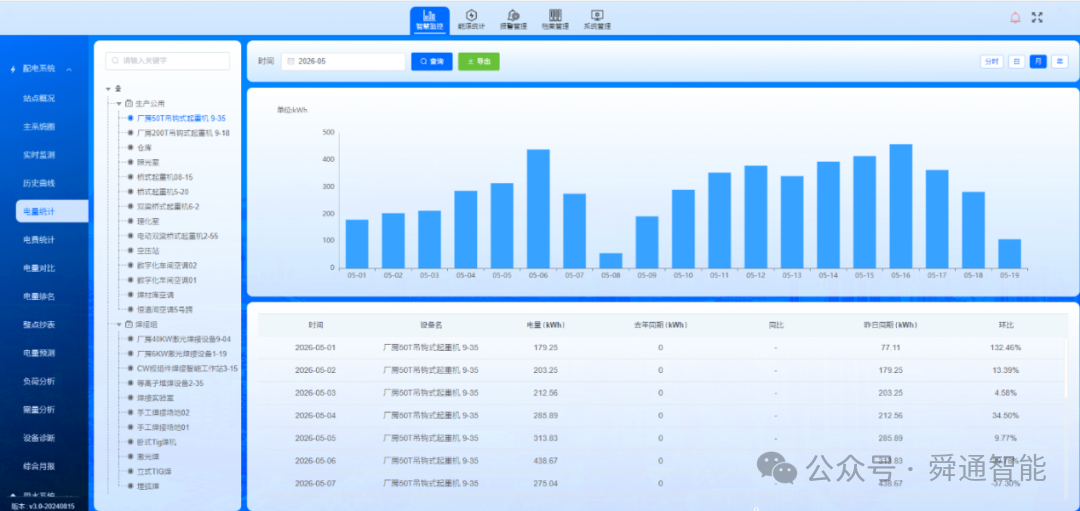Click the 05-06 bar in the chart
Image resolution: width=1080 pixels, height=511 pixels.
click(x=538, y=209)
